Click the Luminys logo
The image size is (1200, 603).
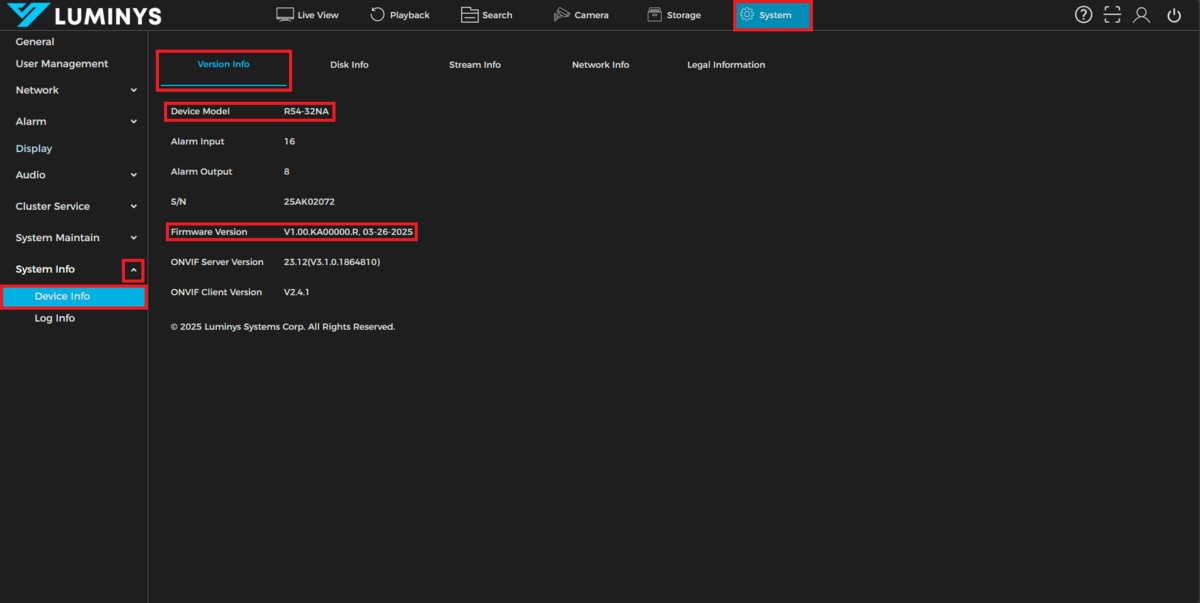(x=84, y=15)
